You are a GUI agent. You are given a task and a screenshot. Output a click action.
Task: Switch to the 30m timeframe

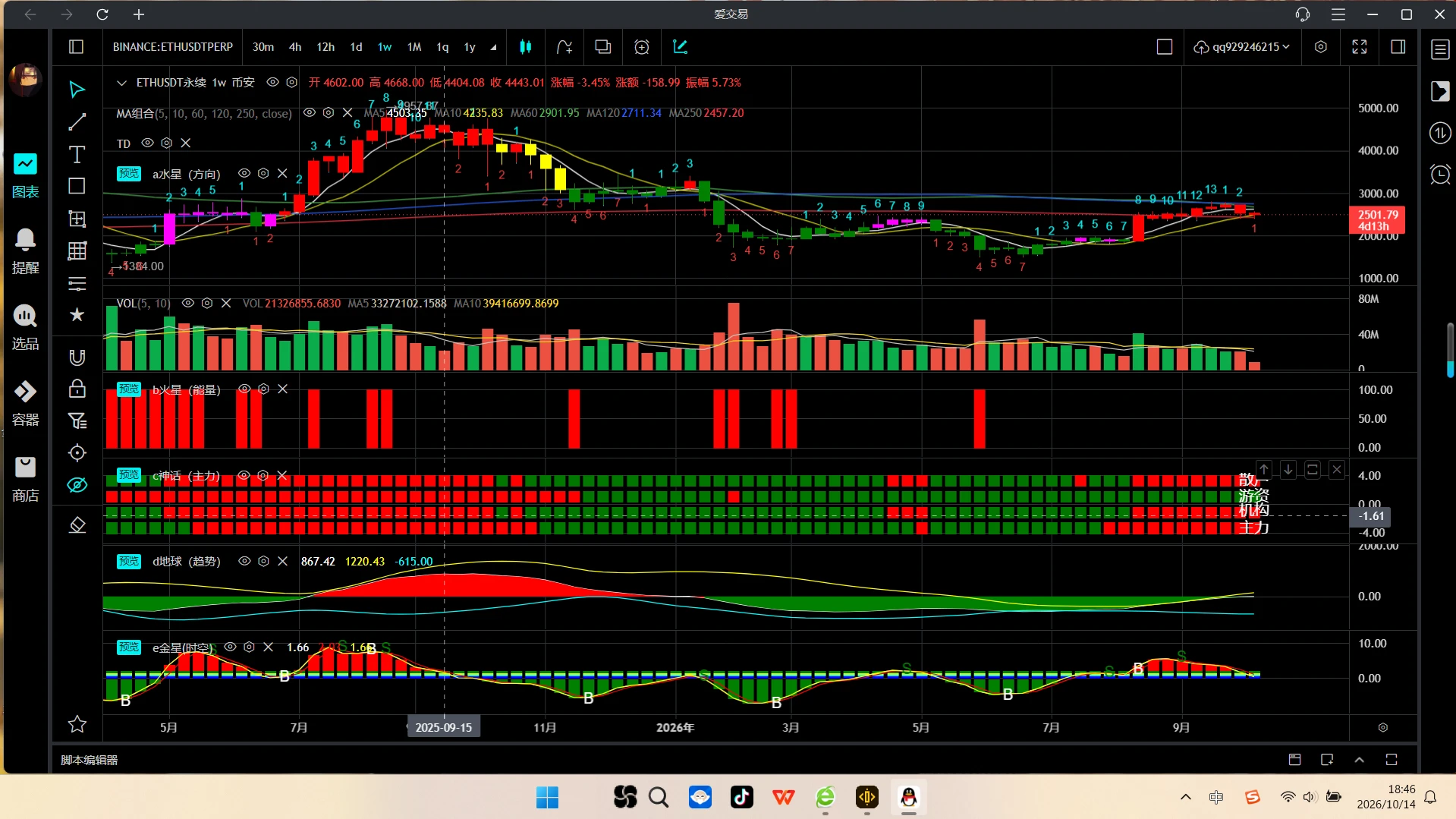[263, 47]
